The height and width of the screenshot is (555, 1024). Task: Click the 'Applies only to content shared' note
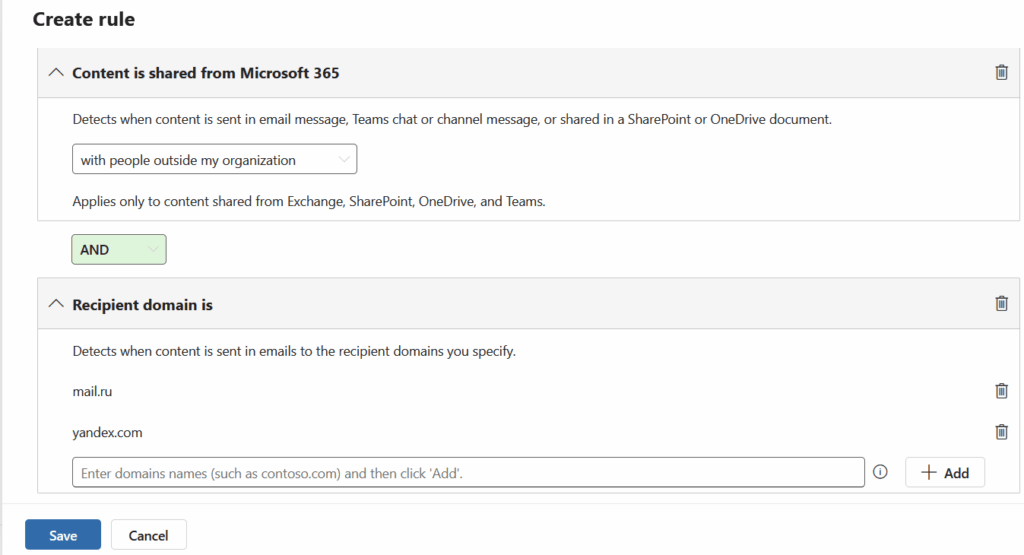(308, 201)
